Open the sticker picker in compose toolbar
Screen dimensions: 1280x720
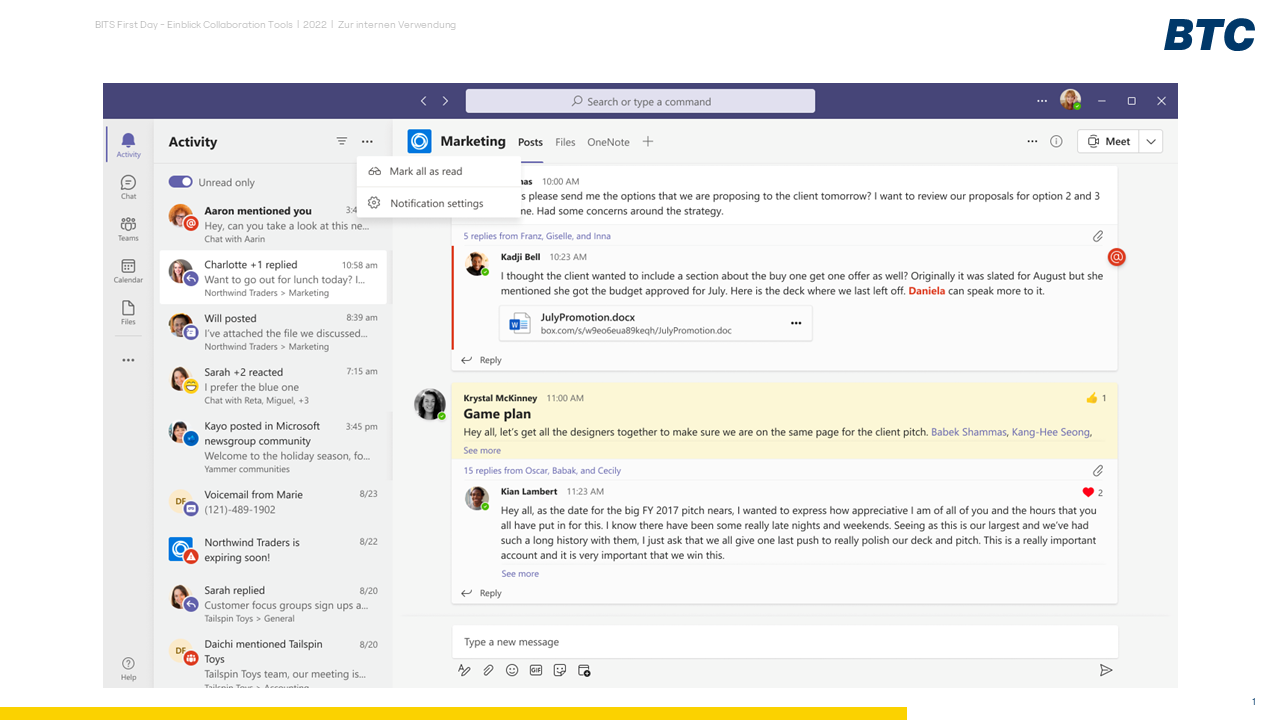(560, 670)
